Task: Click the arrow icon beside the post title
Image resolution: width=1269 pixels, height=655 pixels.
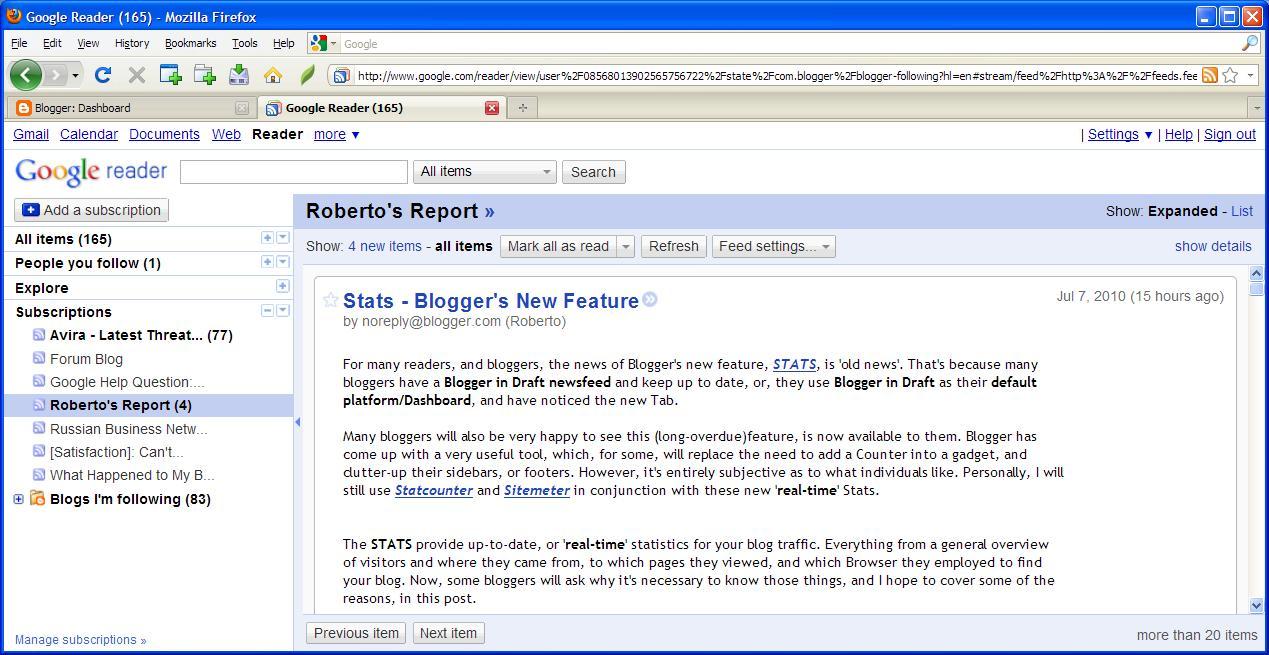Action: pos(650,299)
